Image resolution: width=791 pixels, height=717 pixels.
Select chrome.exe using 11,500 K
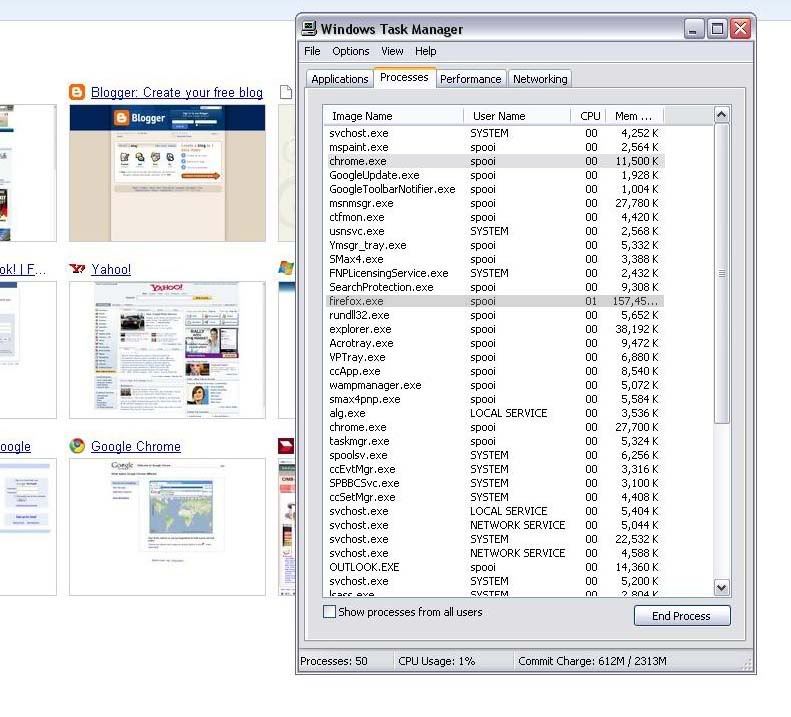(x=494, y=161)
